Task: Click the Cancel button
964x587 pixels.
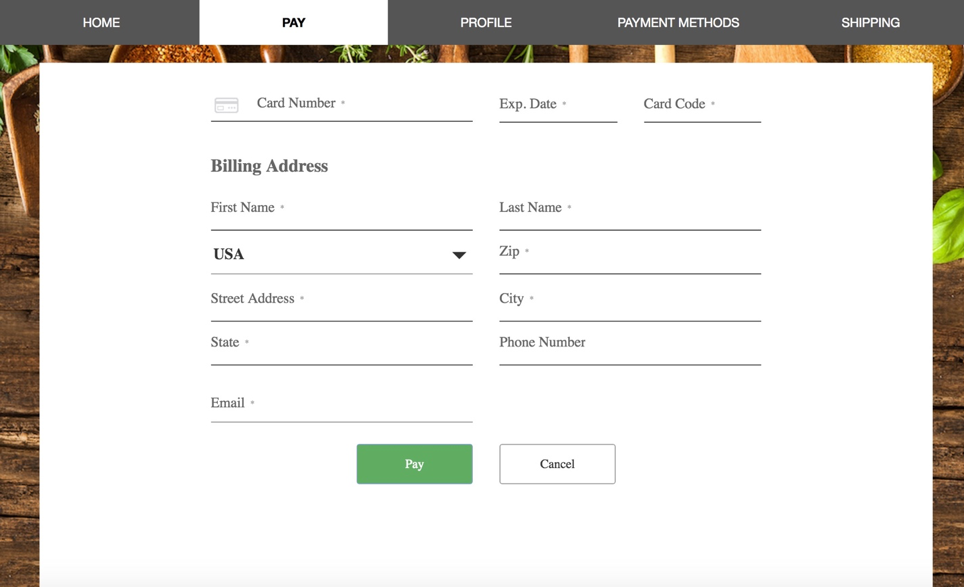Action: point(557,464)
